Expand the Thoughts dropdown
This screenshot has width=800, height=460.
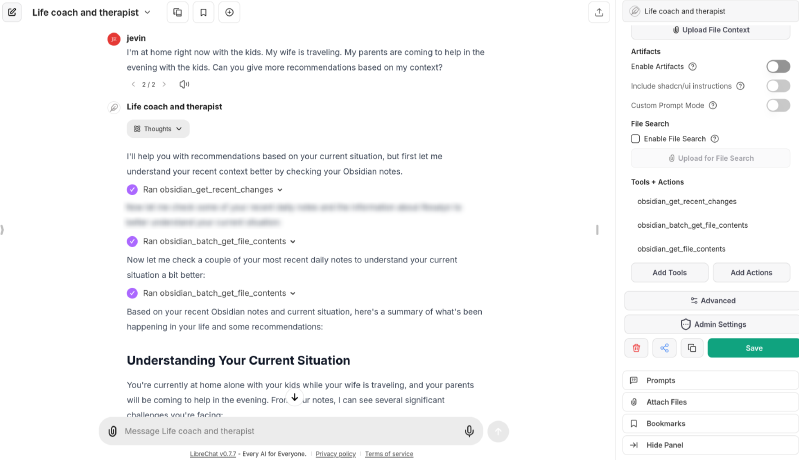pos(158,129)
